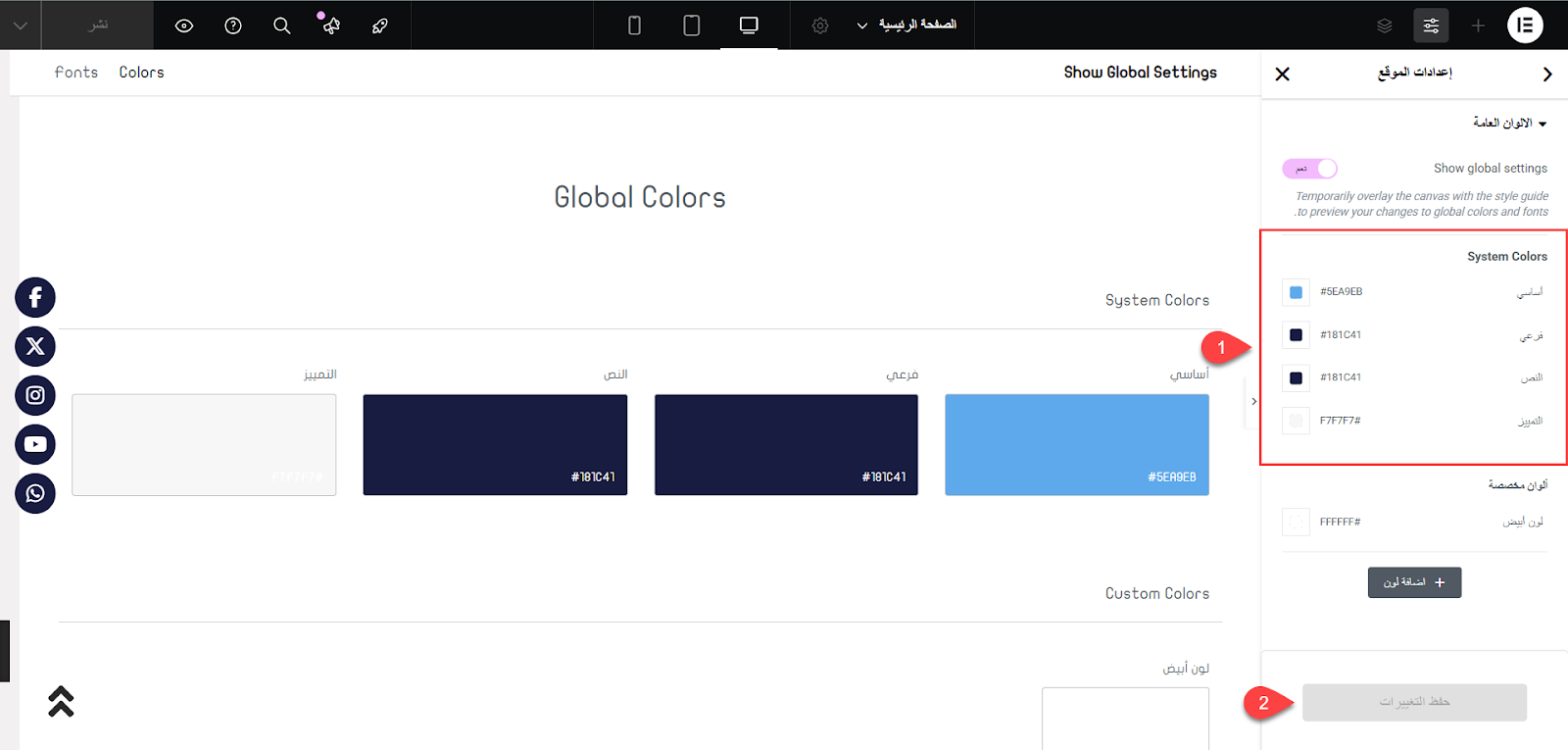Collapse the Global Colors section caret
This screenshot has width=1568, height=750.
tap(1542, 124)
